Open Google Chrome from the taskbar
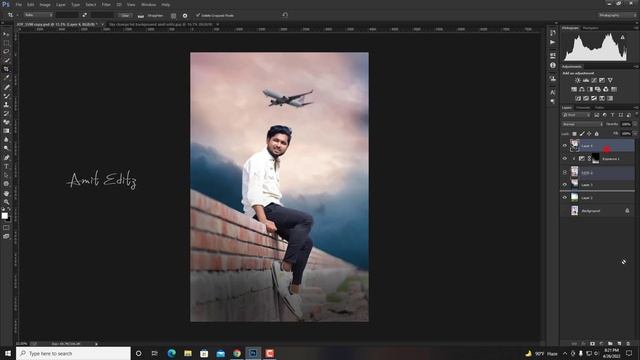 click(237, 353)
